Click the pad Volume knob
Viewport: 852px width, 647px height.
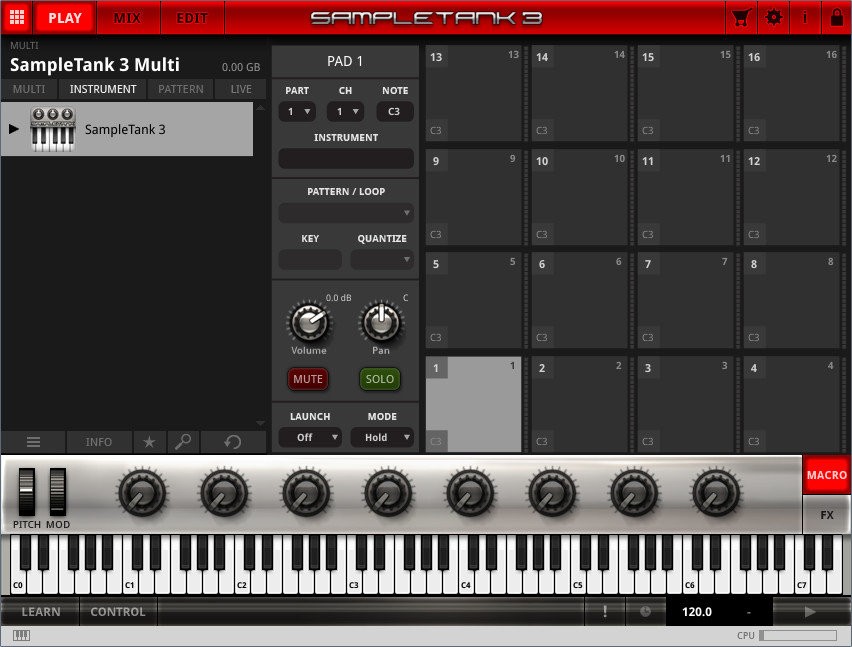[309, 322]
